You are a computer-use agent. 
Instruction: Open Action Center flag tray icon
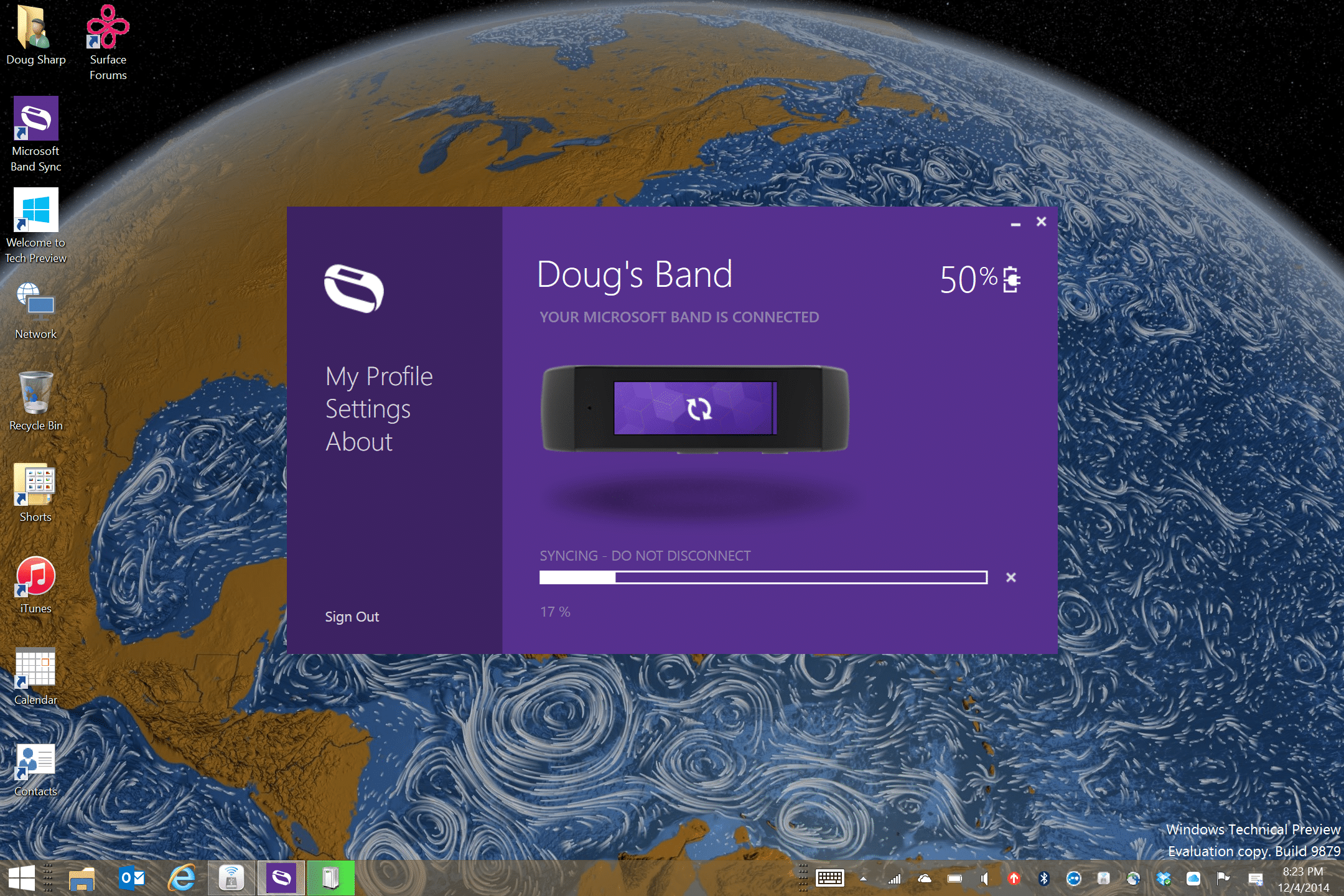(x=1223, y=879)
